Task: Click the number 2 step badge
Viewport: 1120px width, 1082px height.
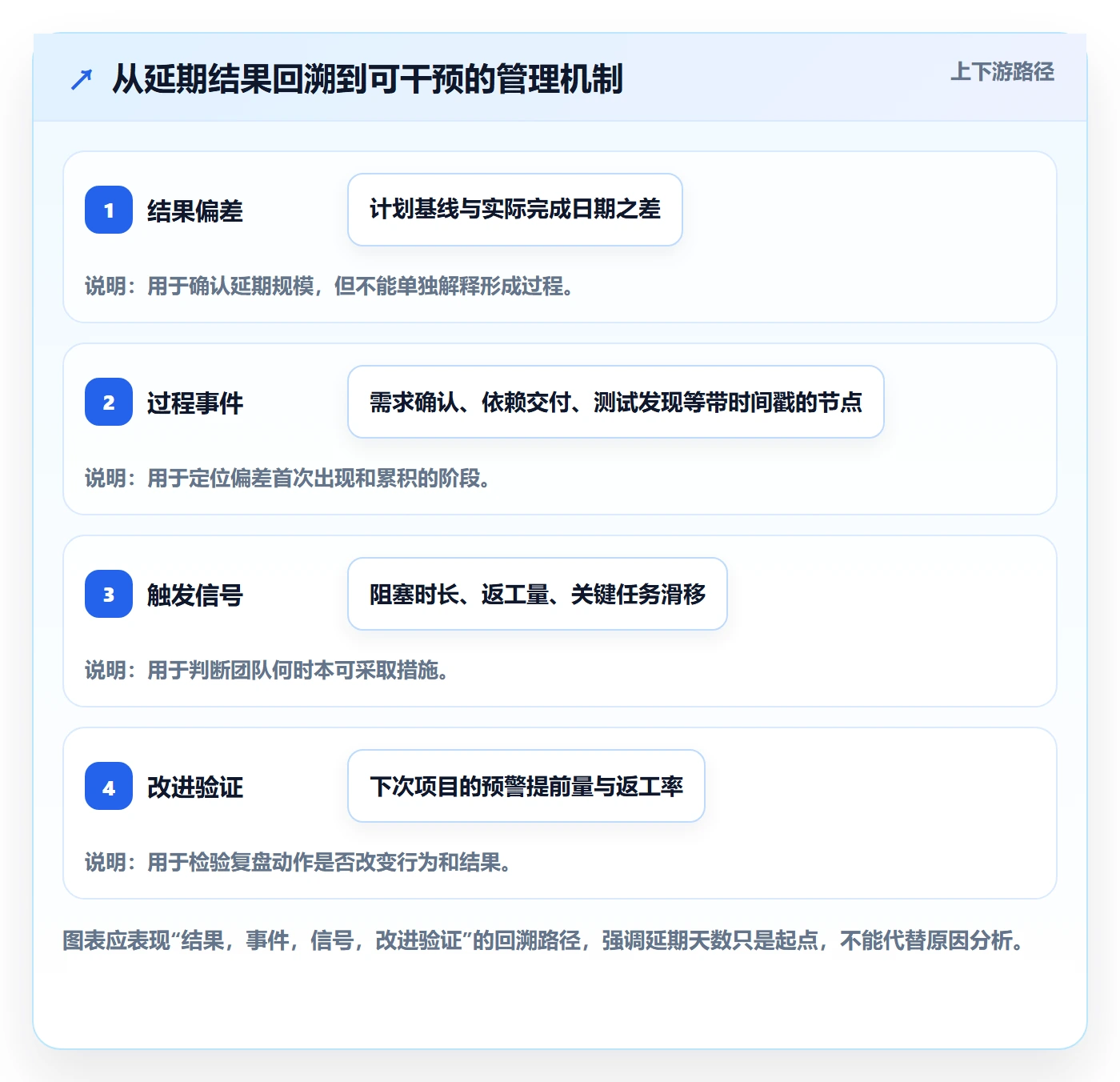Action: tap(109, 402)
